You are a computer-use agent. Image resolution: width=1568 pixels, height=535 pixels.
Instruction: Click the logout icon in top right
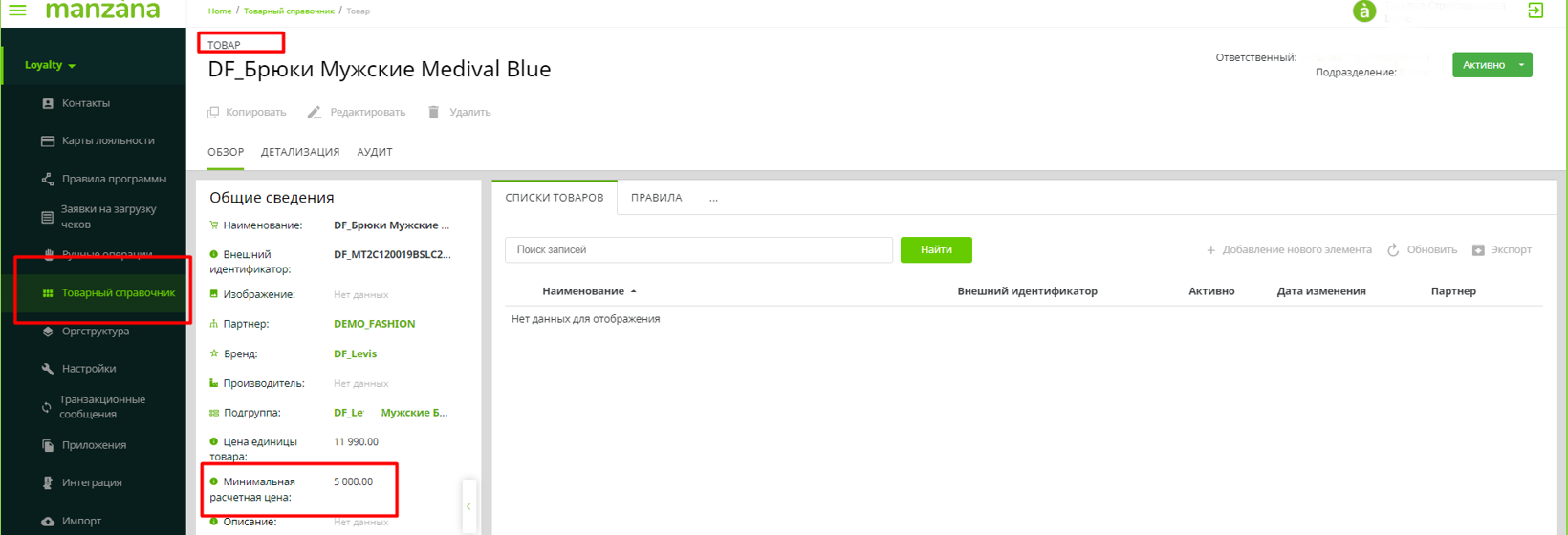click(x=1535, y=11)
